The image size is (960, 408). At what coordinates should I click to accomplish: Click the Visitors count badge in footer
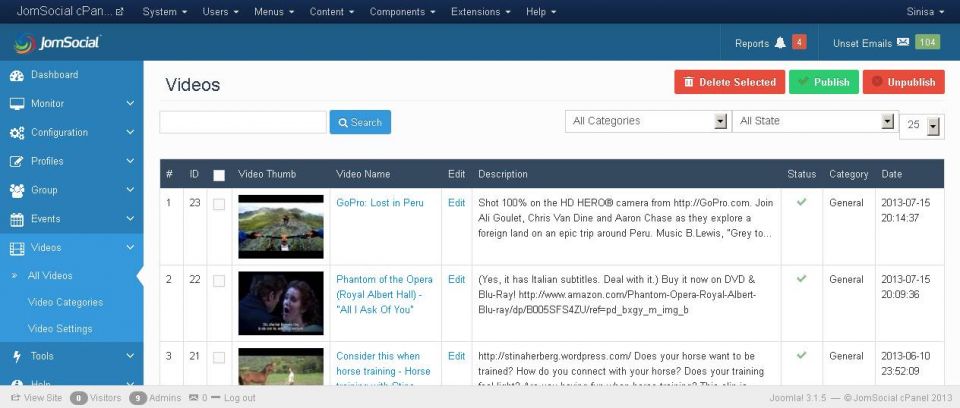(78, 398)
